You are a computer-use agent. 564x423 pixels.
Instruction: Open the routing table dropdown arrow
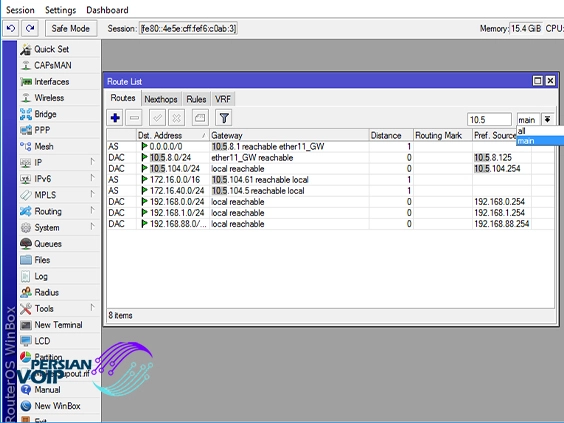point(547,119)
